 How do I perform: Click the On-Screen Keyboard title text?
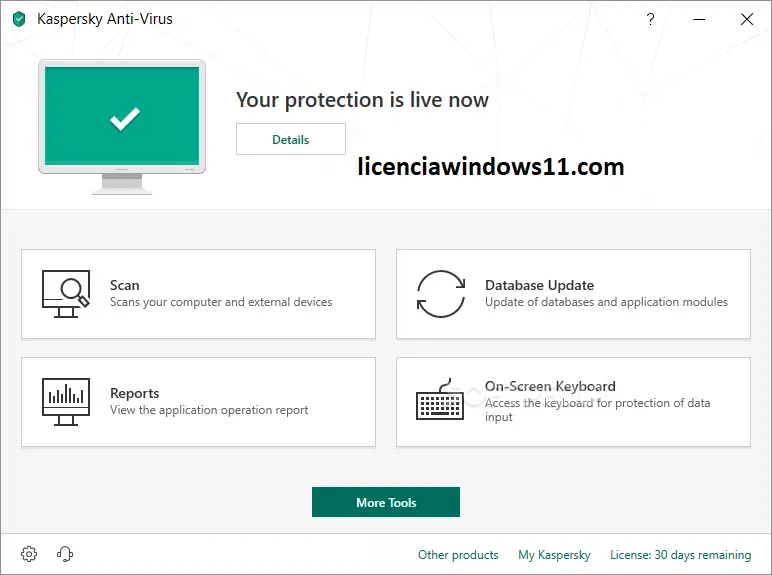point(550,386)
